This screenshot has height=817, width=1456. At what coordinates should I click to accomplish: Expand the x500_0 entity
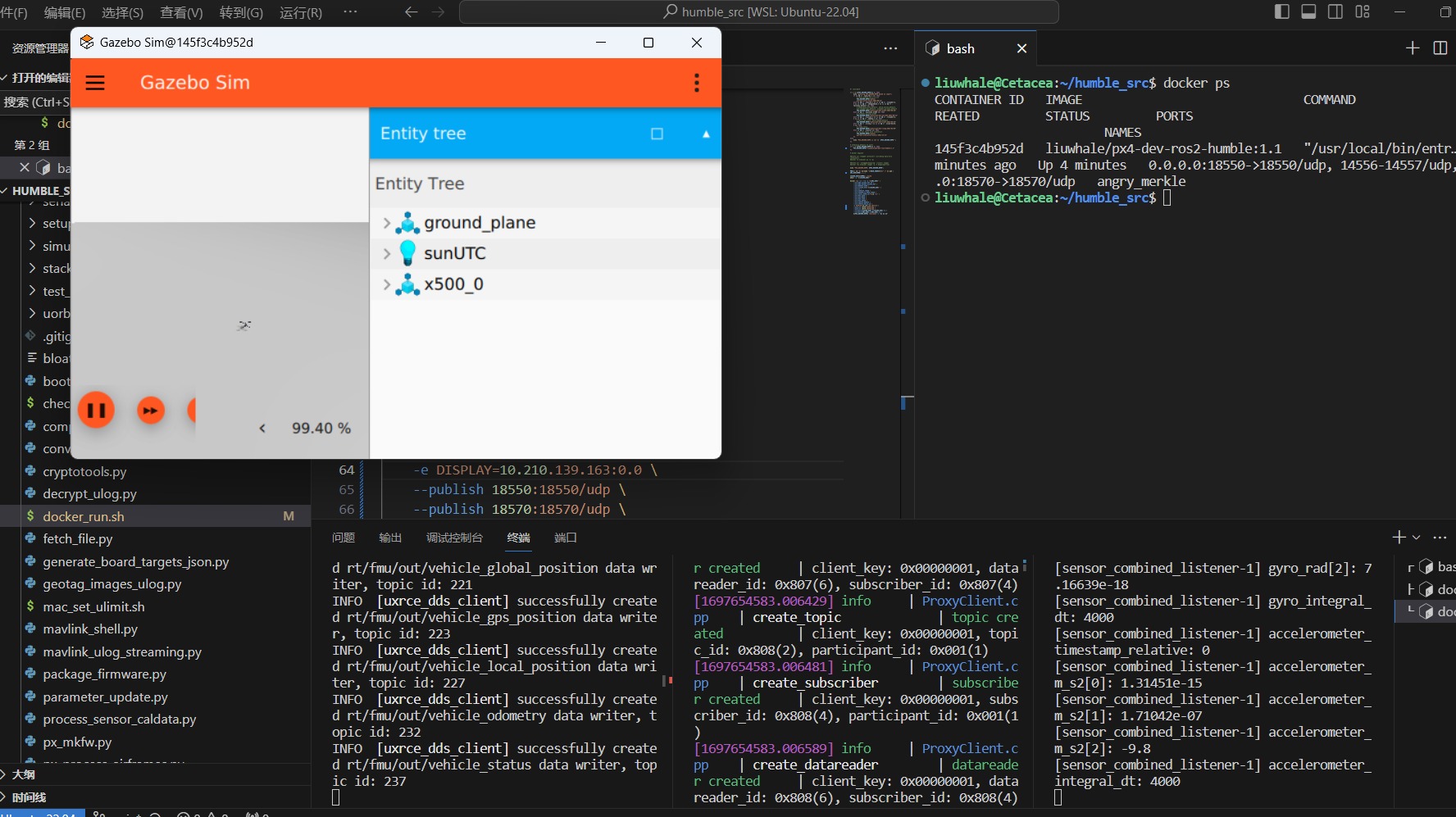pos(387,284)
